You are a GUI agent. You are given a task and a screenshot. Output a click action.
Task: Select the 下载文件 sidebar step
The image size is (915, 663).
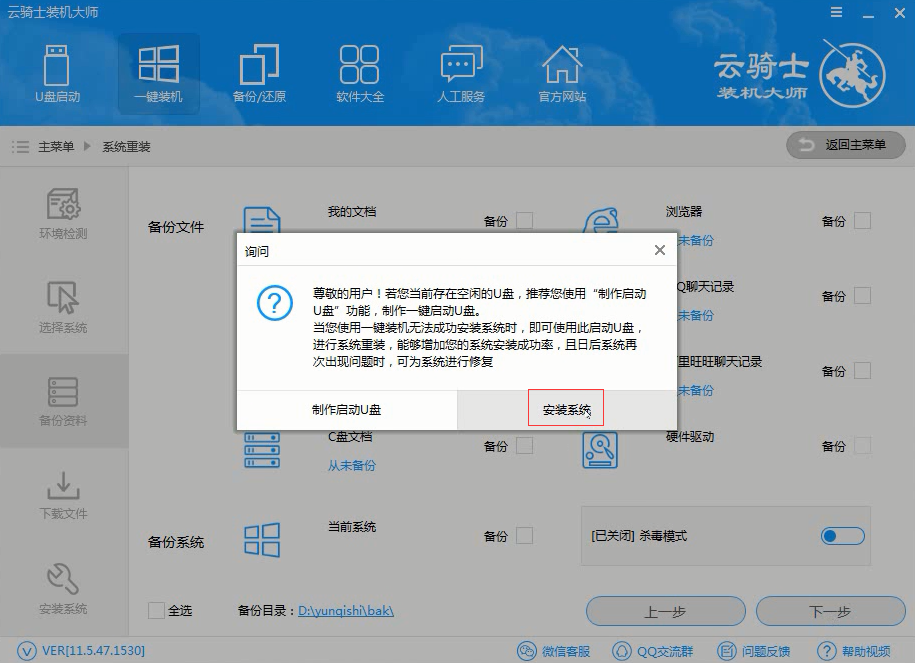pyautogui.click(x=63, y=495)
